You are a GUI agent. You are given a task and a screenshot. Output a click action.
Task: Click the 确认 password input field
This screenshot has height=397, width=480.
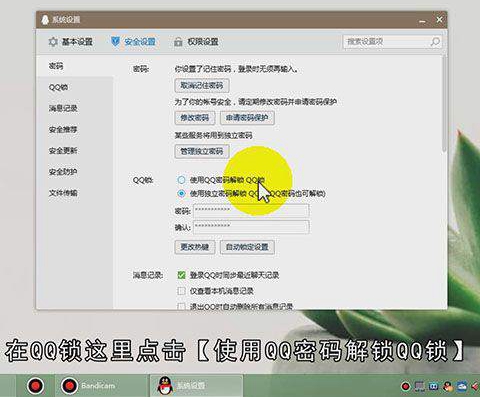(251, 227)
